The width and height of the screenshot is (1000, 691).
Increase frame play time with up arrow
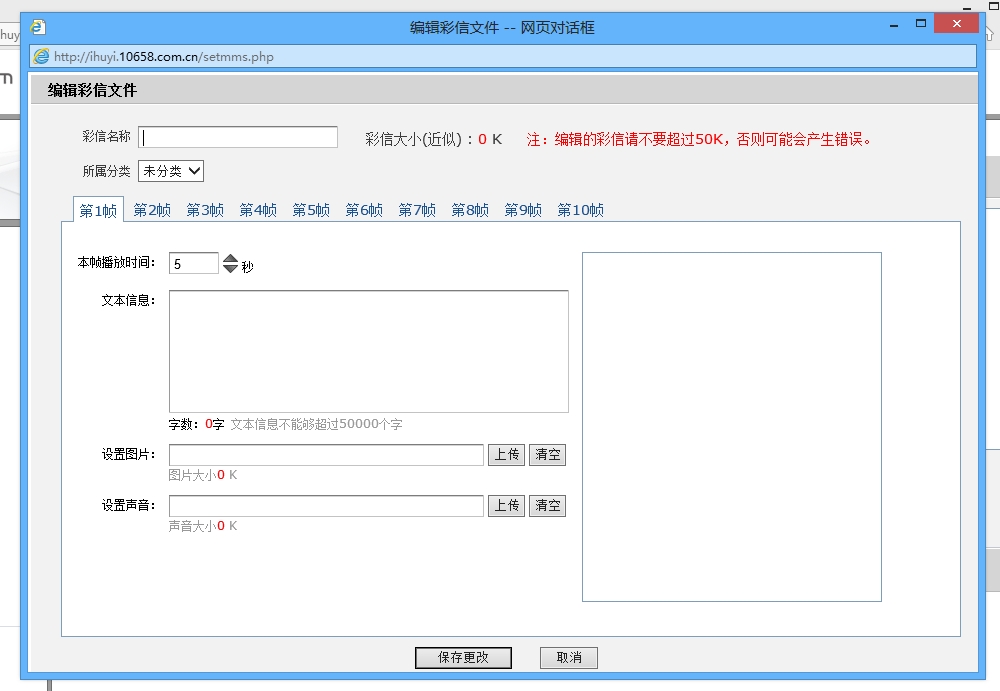[x=231, y=258]
